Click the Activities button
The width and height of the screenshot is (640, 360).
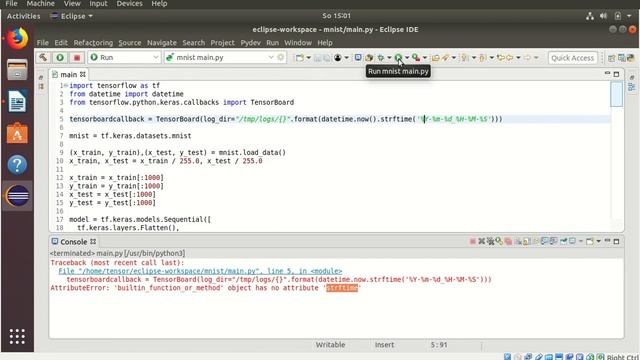click(24, 16)
